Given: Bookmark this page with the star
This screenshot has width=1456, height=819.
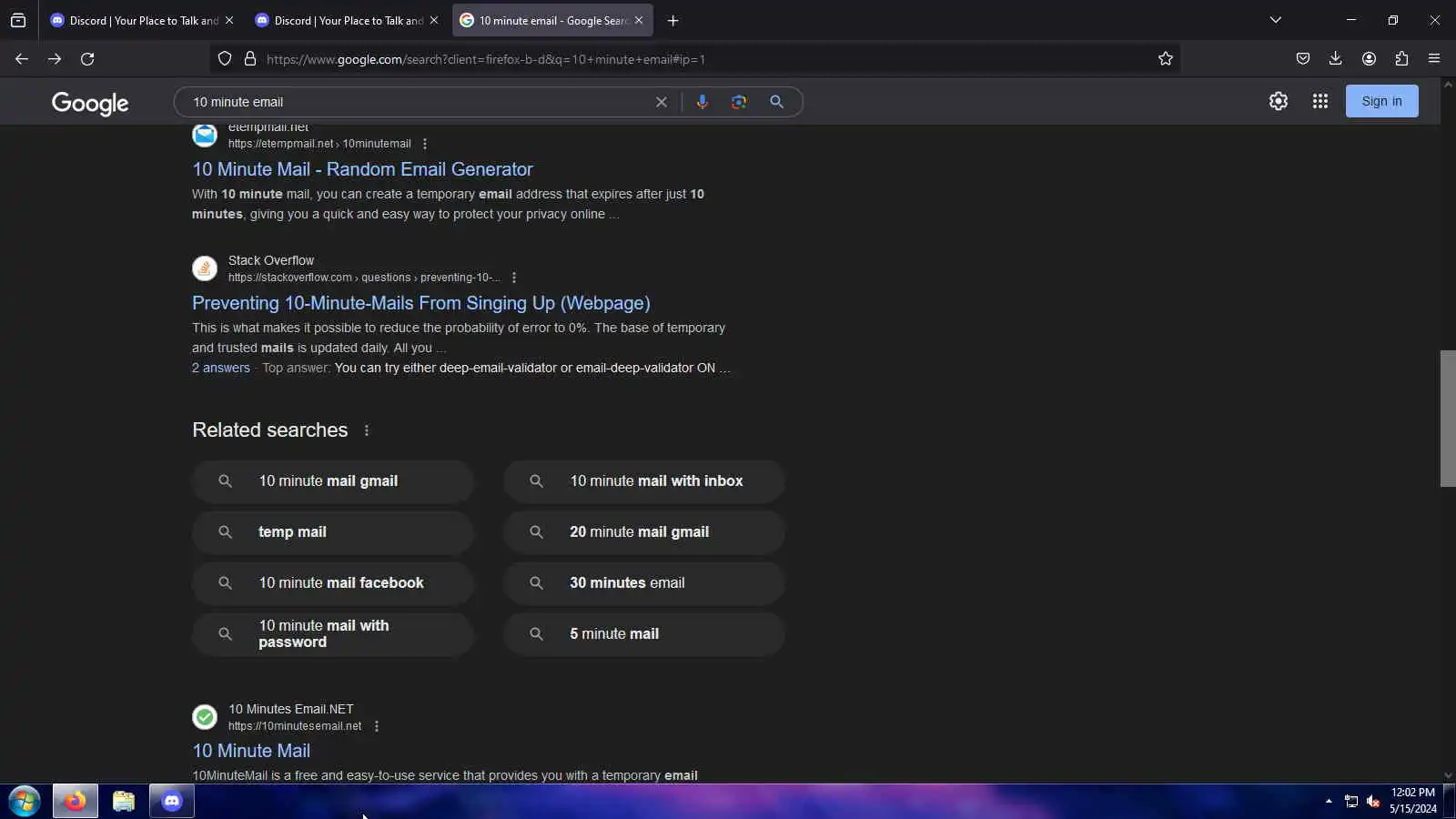Looking at the screenshot, I should point(1166,59).
